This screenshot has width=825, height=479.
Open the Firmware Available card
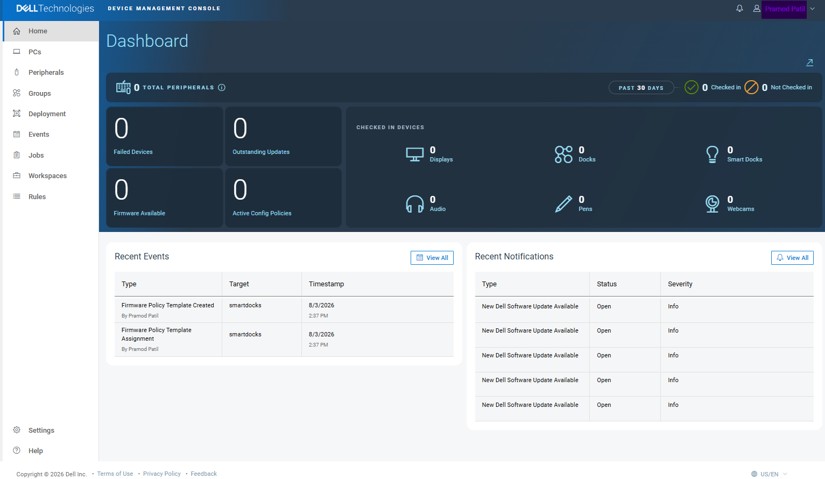165,198
